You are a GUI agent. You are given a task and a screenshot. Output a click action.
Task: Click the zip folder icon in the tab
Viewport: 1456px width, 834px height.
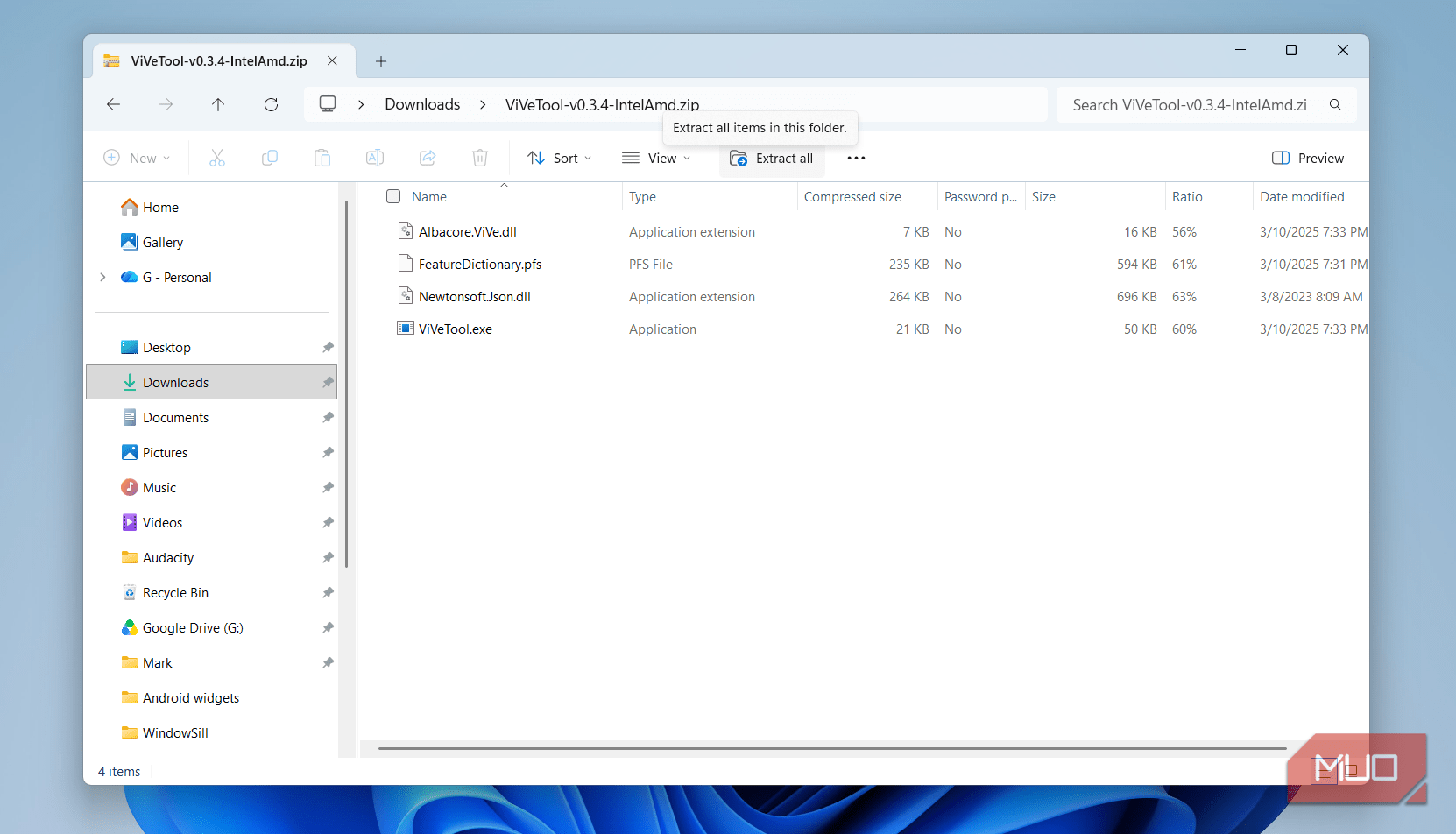111,60
